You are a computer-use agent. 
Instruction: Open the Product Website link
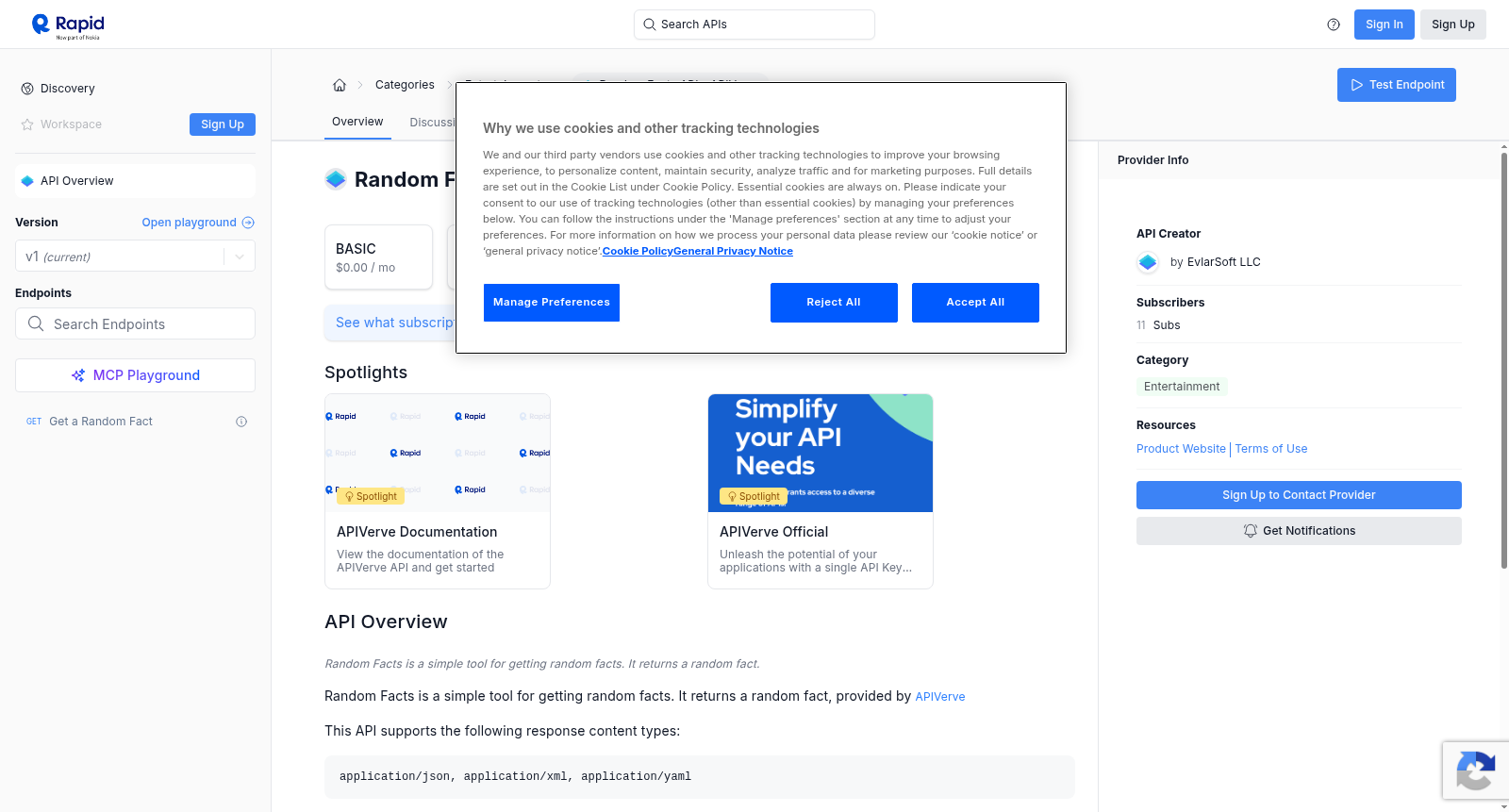pos(1181,449)
